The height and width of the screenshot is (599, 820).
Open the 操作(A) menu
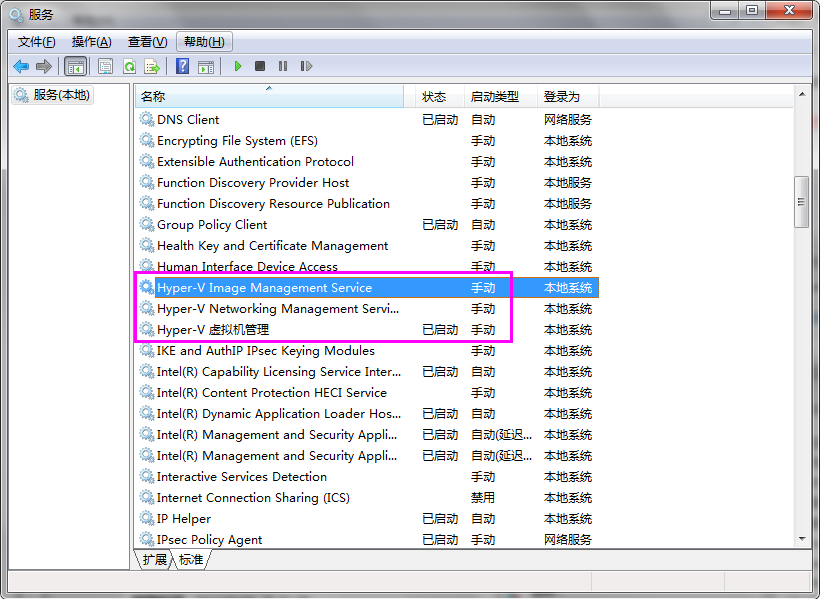pos(91,42)
